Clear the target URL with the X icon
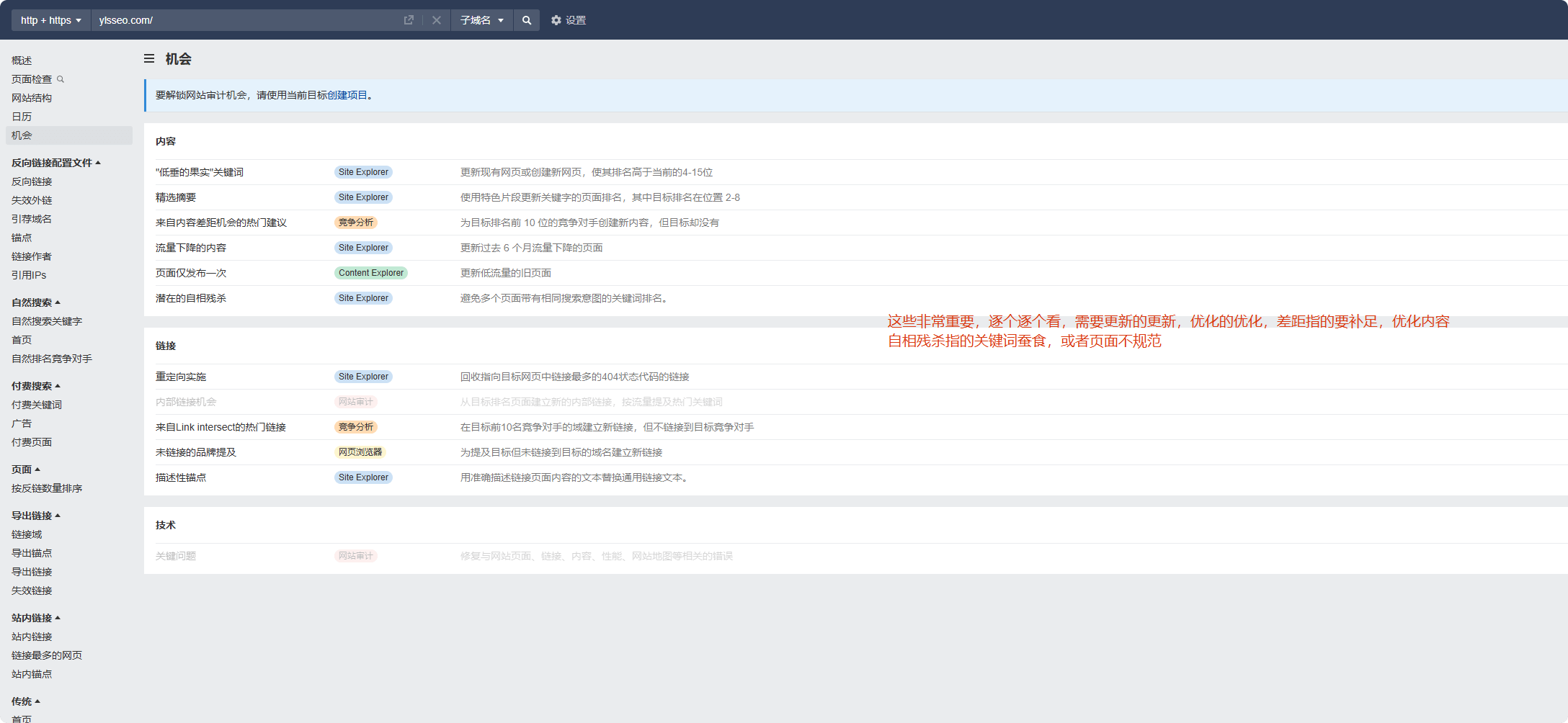 [x=436, y=19]
